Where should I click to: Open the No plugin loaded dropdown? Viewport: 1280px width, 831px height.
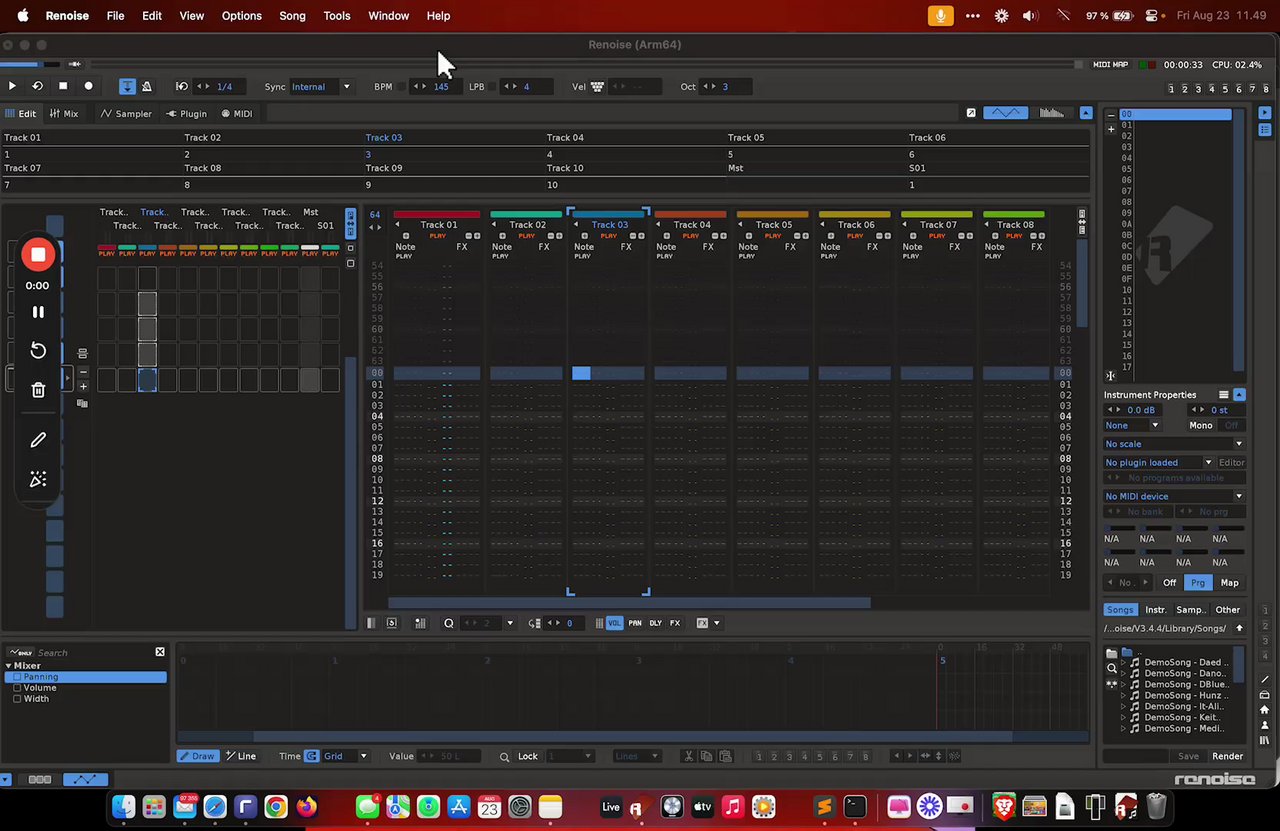[x=1158, y=463]
